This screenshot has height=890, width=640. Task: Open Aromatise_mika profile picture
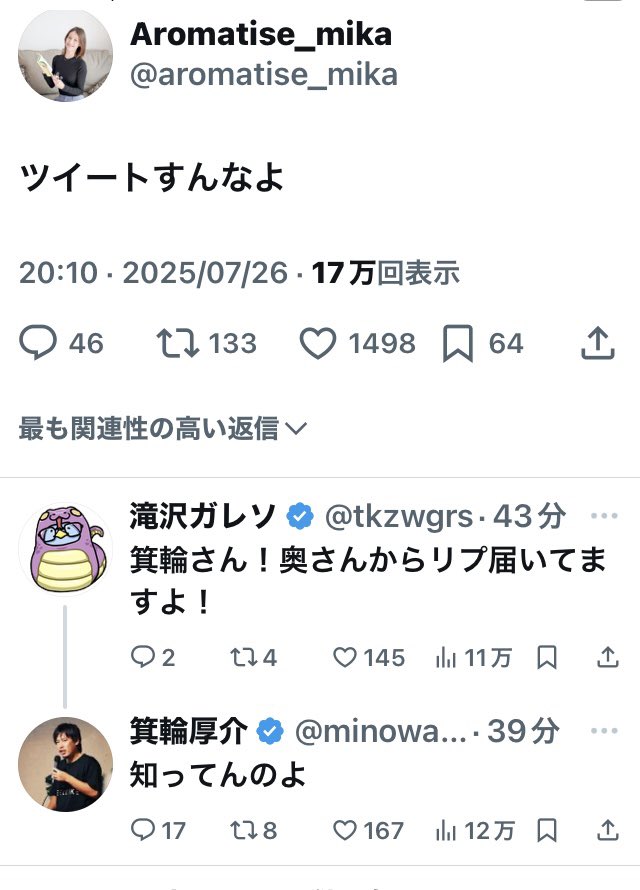click(65, 55)
